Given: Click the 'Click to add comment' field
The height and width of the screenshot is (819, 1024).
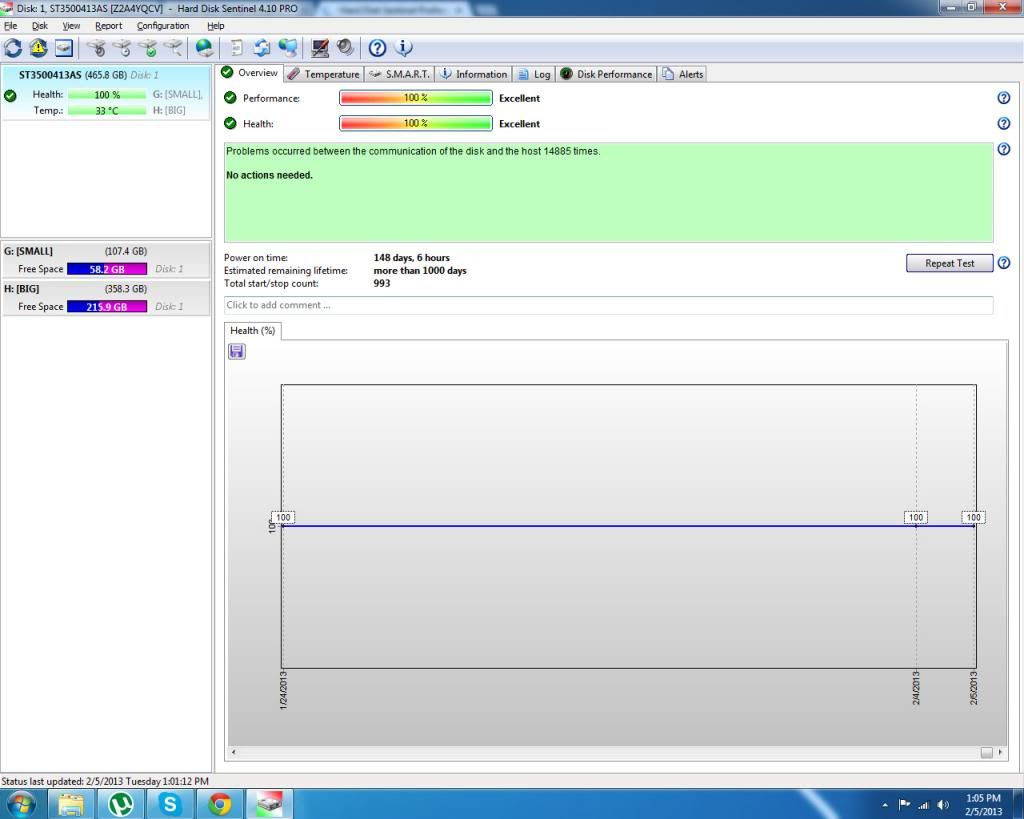Looking at the screenshot, I should (608, 305).
